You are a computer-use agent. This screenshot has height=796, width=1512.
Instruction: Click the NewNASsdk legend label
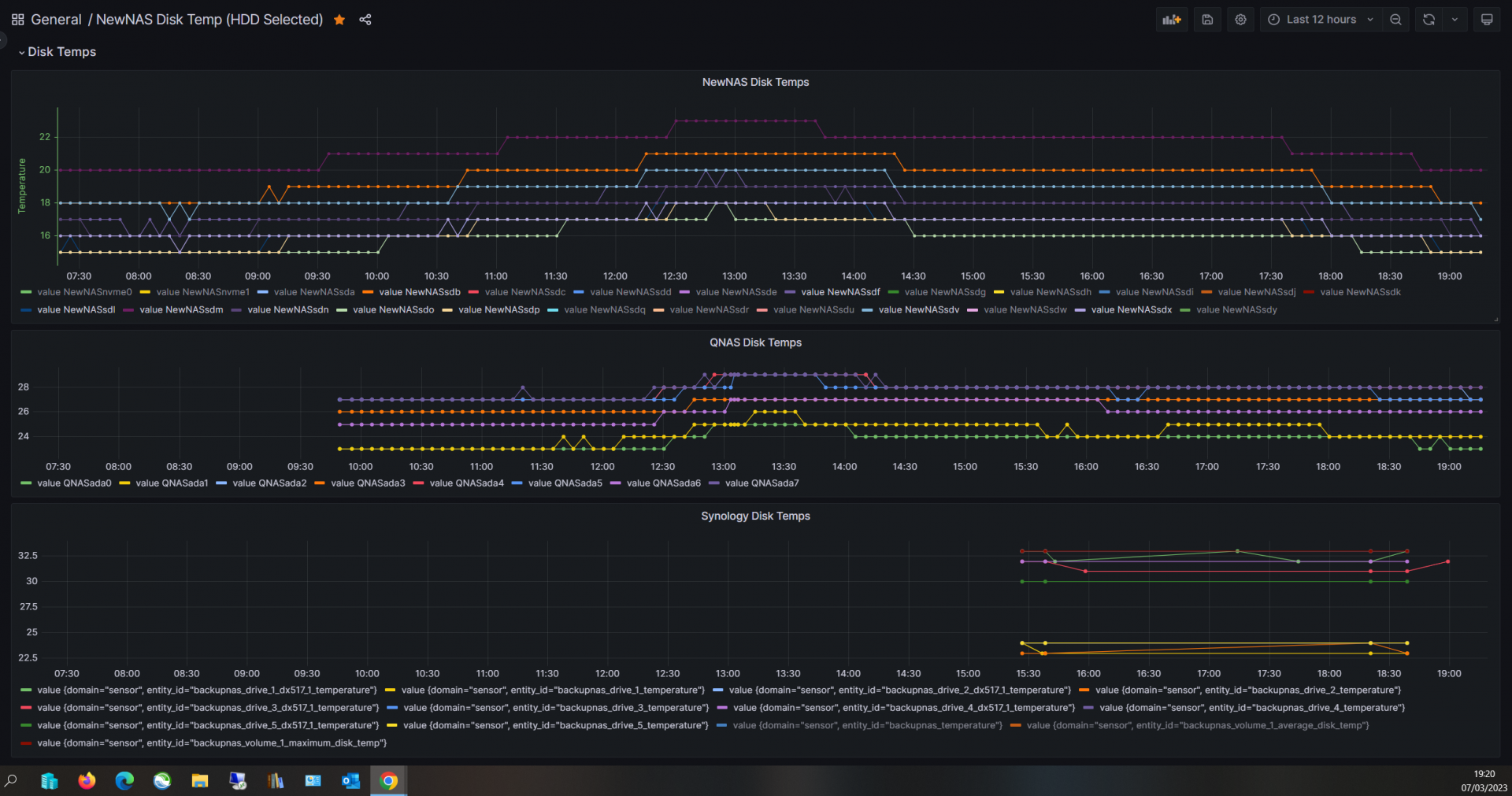click(1360, 292)
